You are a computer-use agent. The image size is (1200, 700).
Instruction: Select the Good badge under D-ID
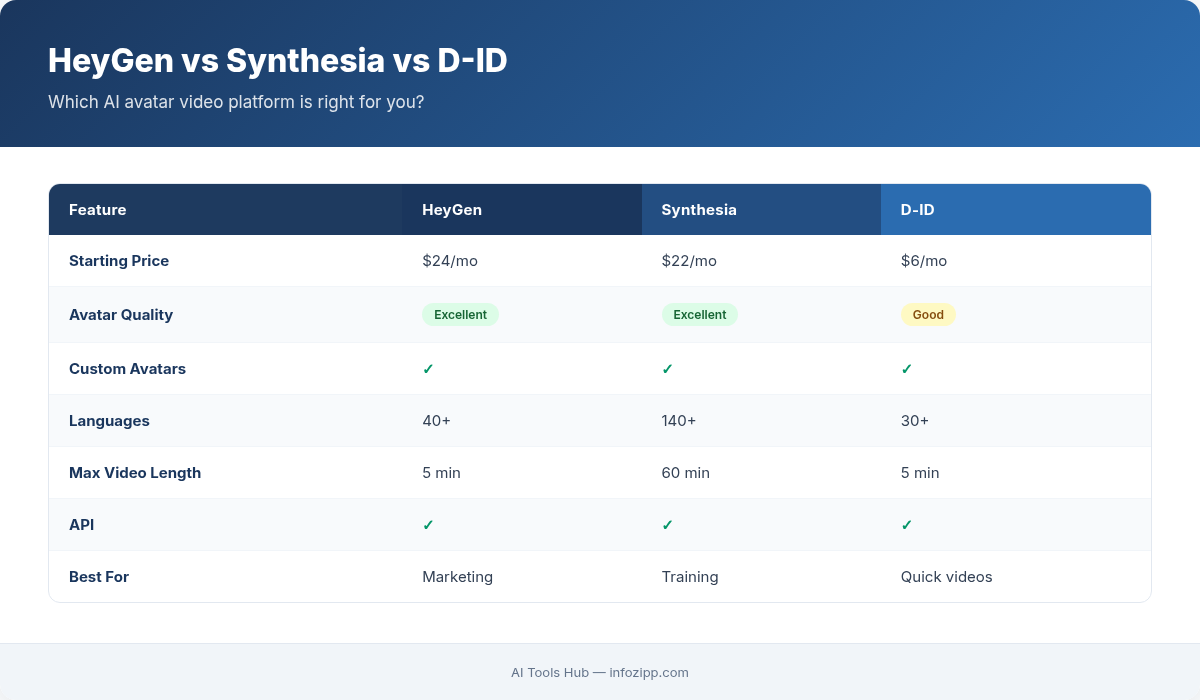click(x=928, y=314)
